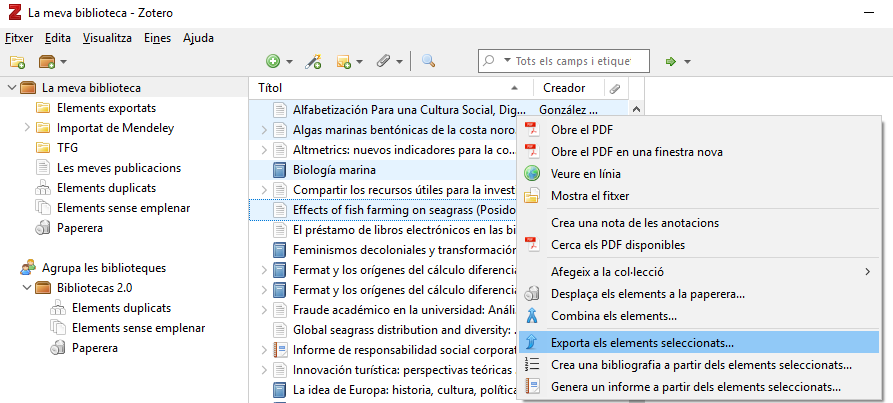Viewport: 893px width, 403px height.
Task: Click the Add Item by Identifier wand
Action: click(313, 61)
